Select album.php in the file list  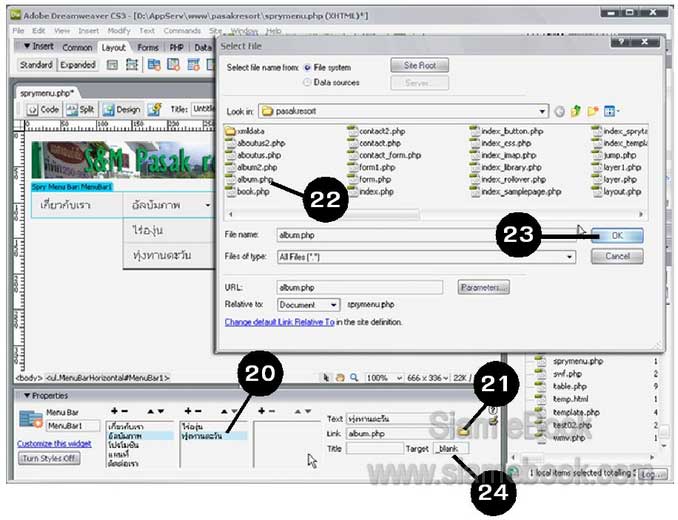tap(249, 179)
